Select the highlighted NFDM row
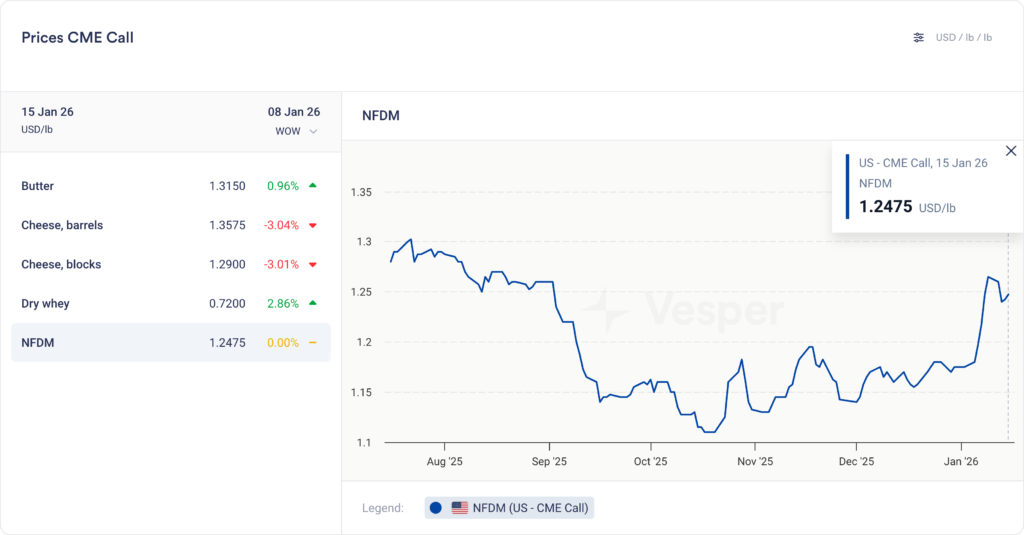The width and height of the screenshot is (1024, 535). (x=170, y=342)
